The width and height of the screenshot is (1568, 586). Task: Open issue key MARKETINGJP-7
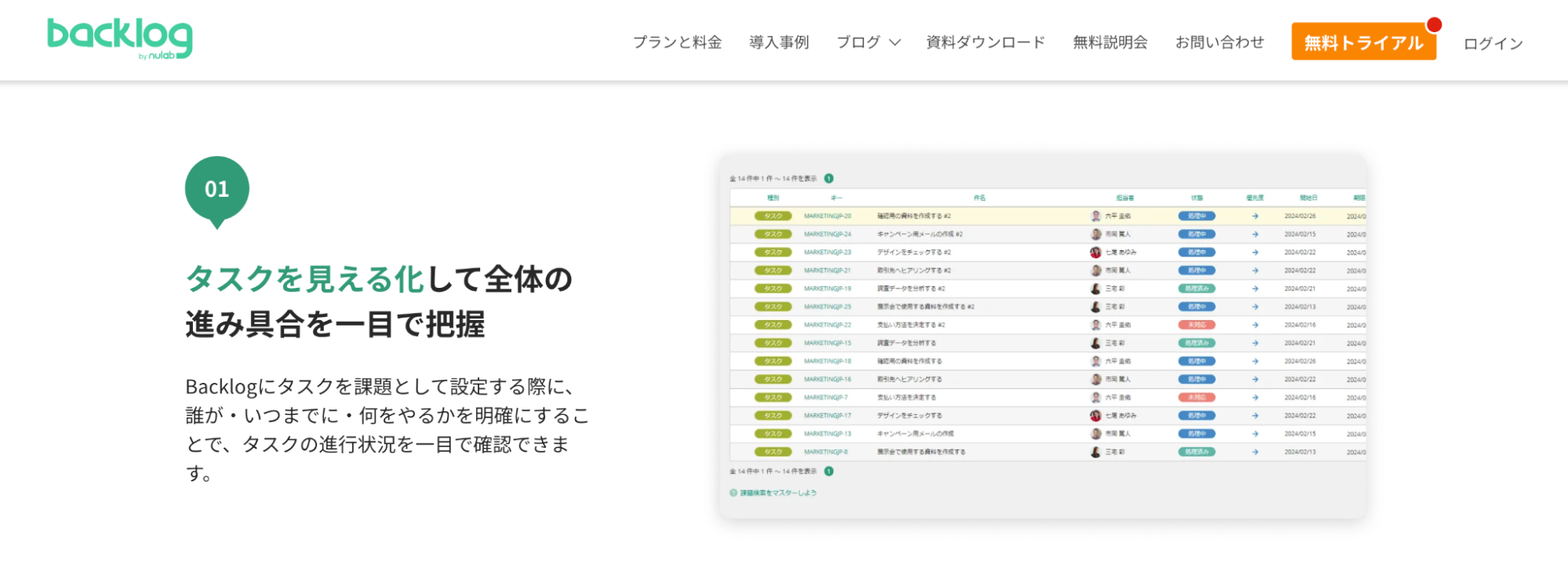826,398
